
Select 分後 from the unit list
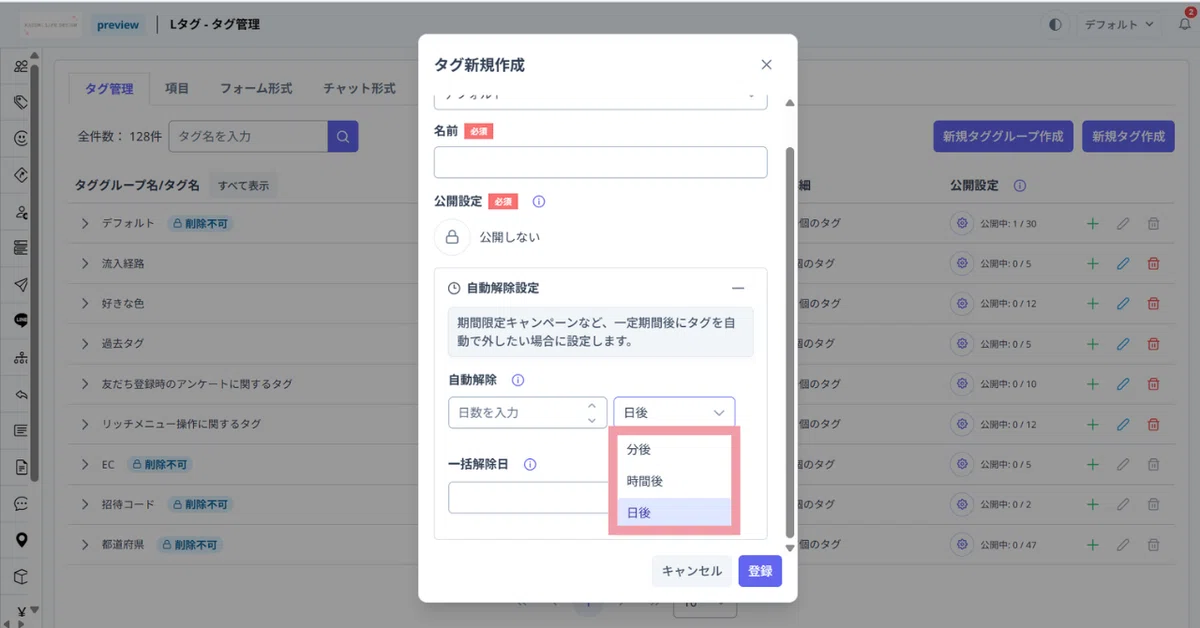tap(674, 450)
